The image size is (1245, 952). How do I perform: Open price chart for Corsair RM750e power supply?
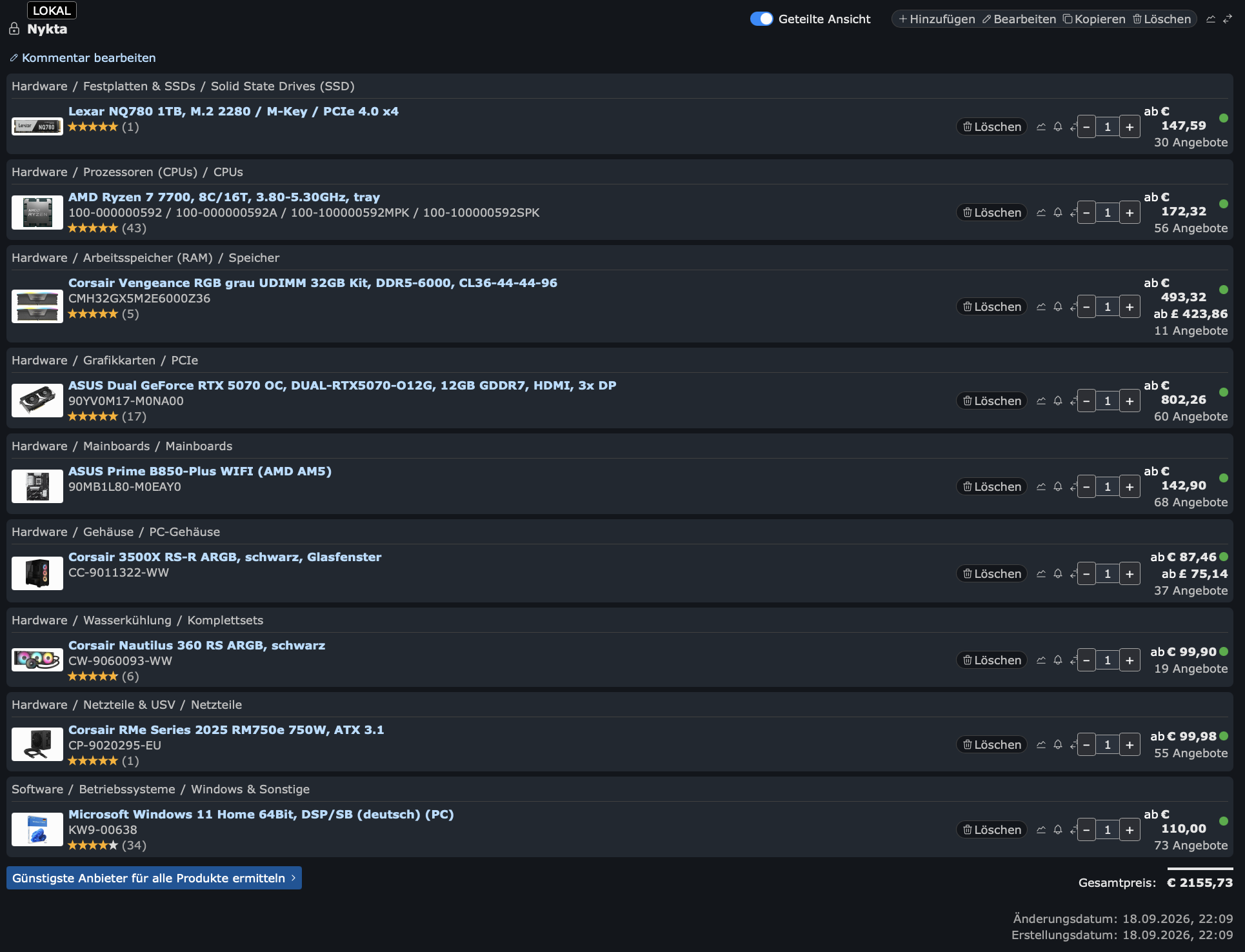tap(1041, 745)
